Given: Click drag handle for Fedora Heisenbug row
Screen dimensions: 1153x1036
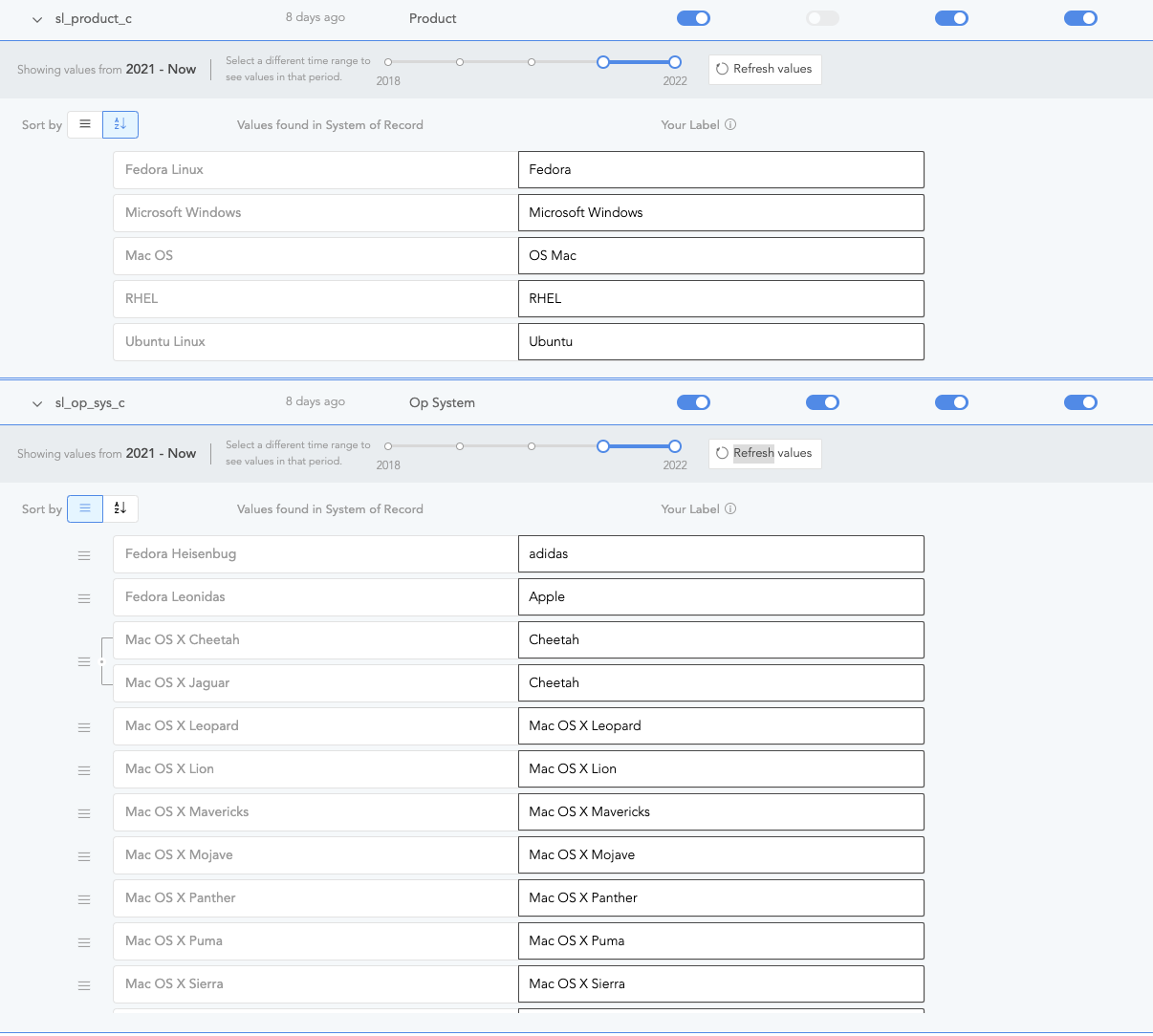Looking at the screenshot, I should click(x=84, y=555).
